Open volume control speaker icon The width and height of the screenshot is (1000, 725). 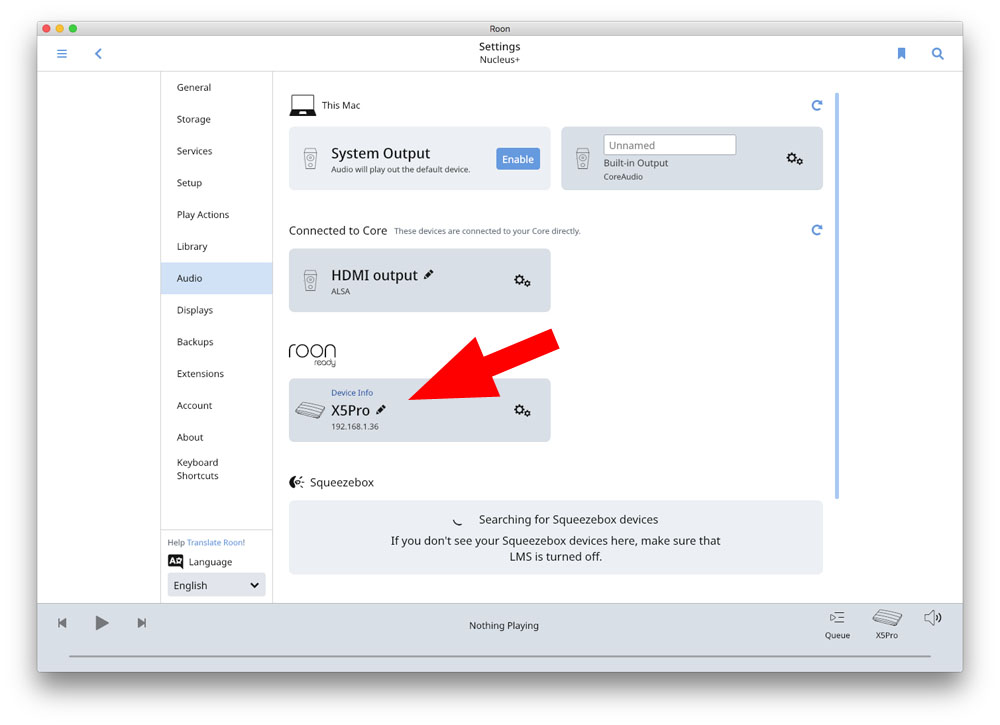pos(932,618)
